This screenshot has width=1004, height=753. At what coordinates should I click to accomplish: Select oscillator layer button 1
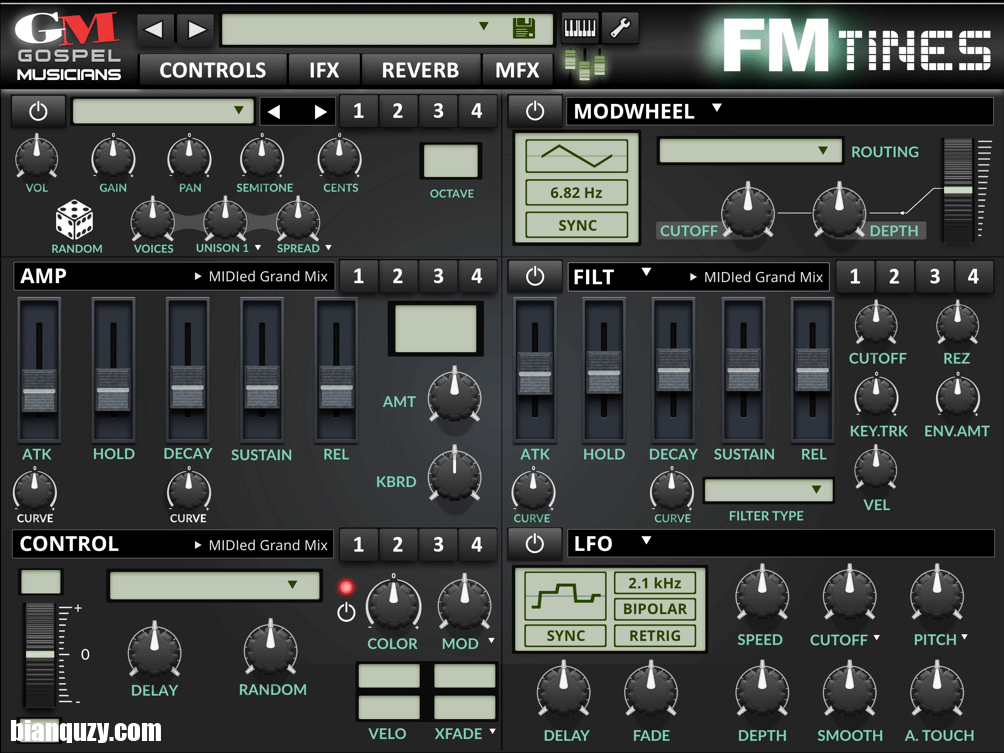coord(359,111)
